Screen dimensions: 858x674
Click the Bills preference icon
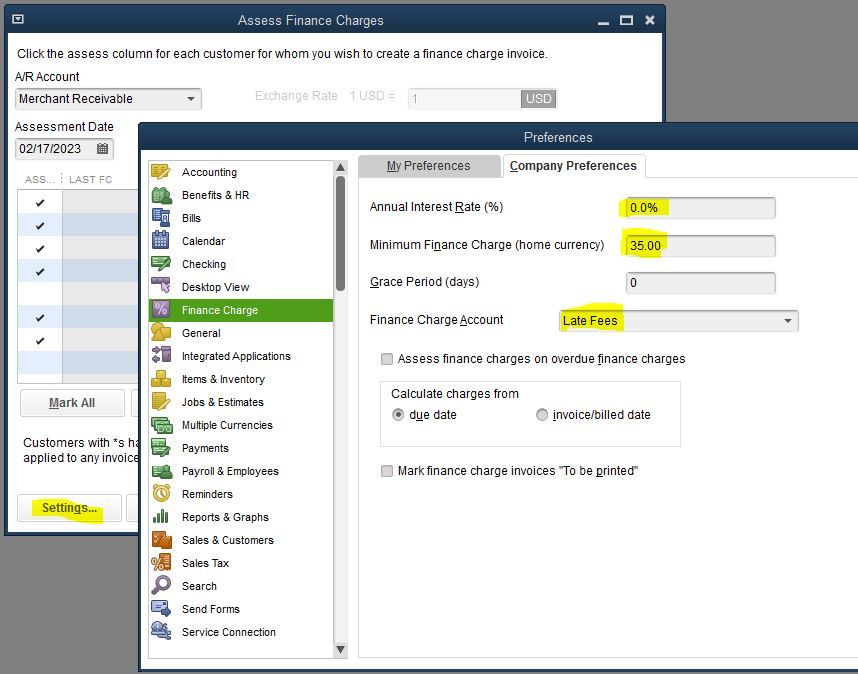161,218
